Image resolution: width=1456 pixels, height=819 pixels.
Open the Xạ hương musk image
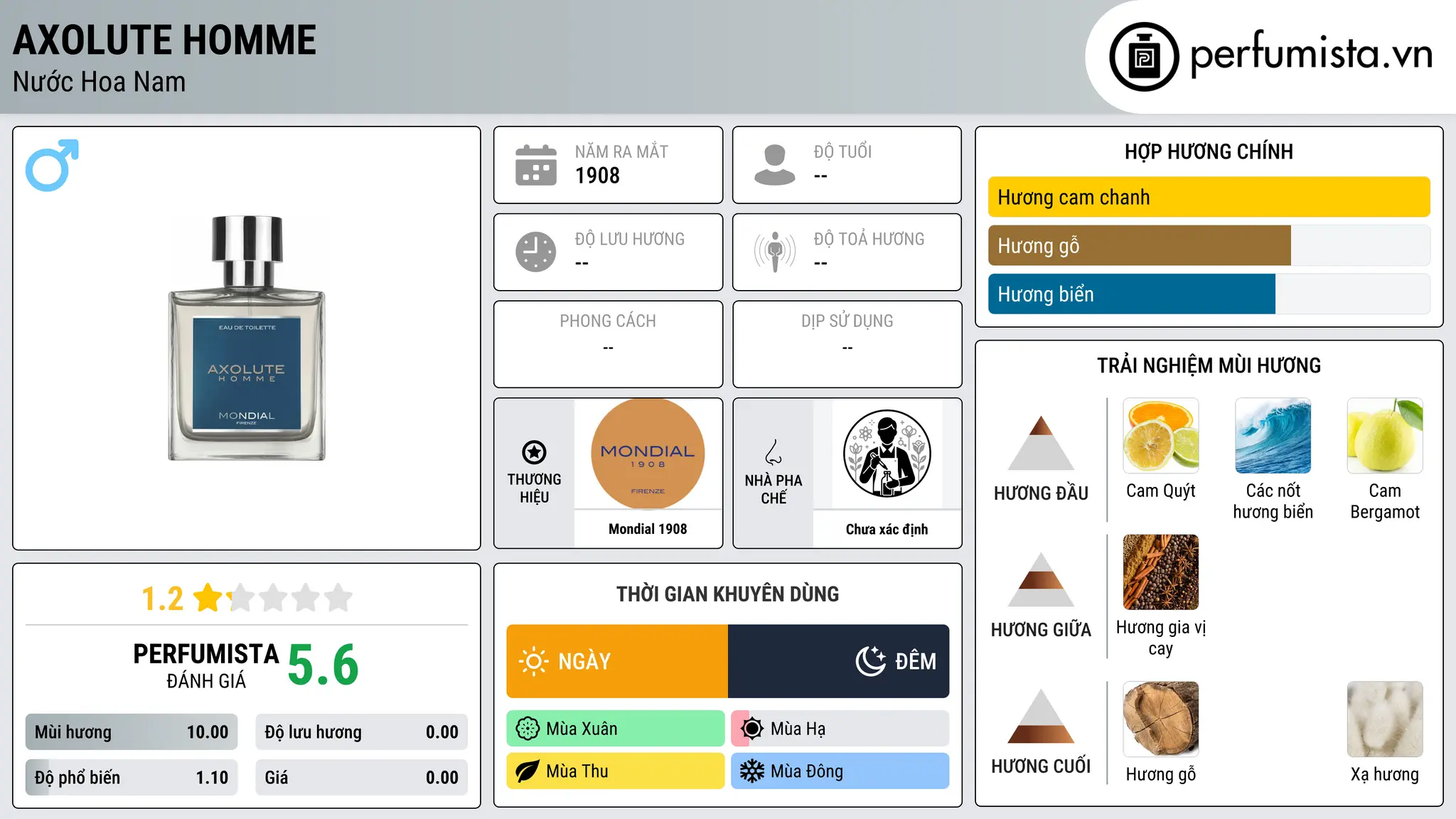click(x=1385, y=719)
